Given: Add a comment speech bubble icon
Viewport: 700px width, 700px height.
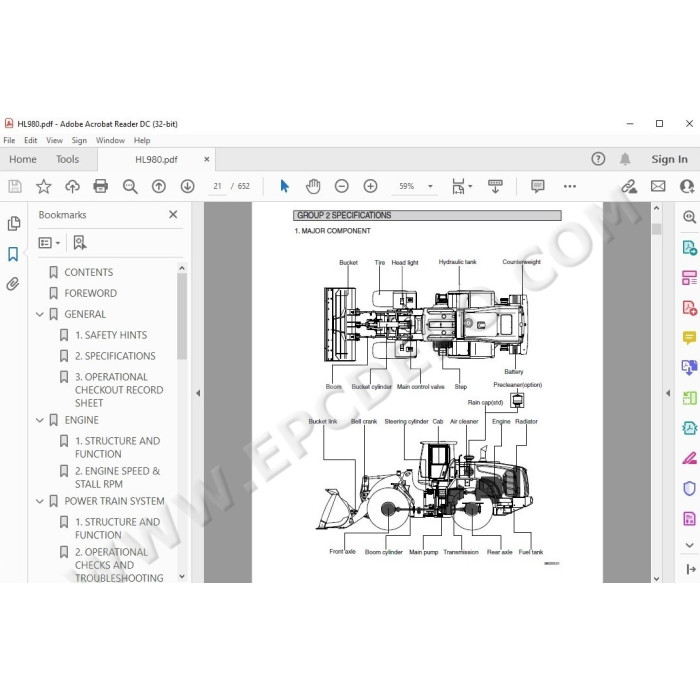Looking at the screenshot, I should 538,186.
